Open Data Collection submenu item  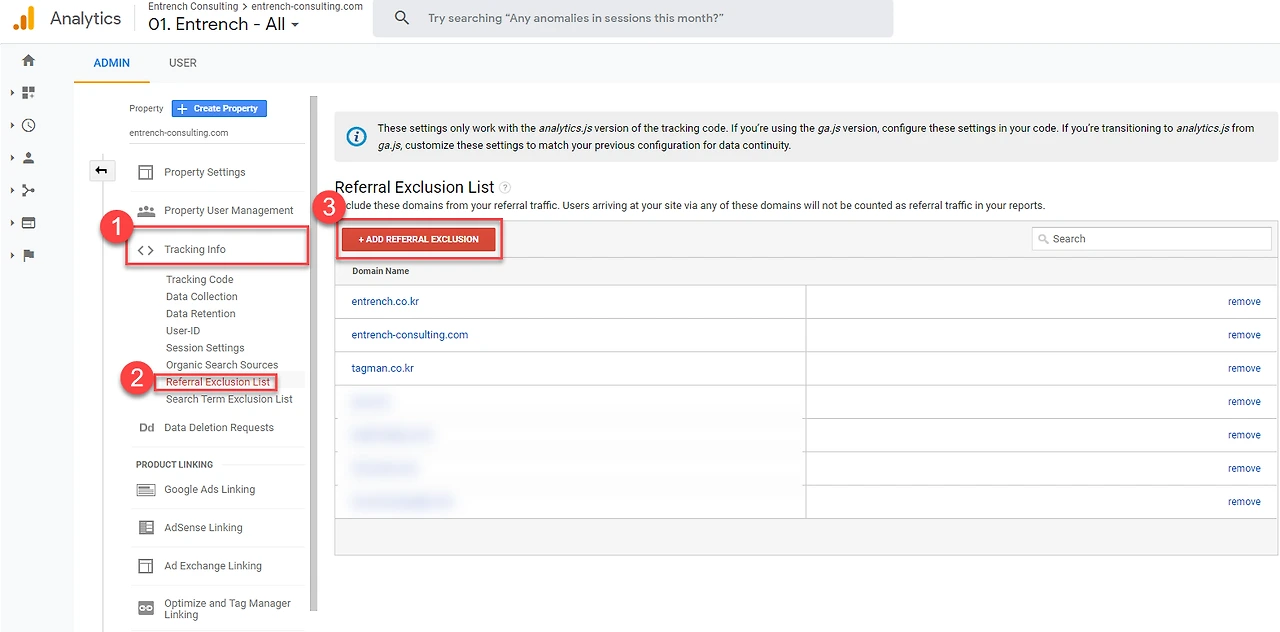coord(202,296)
